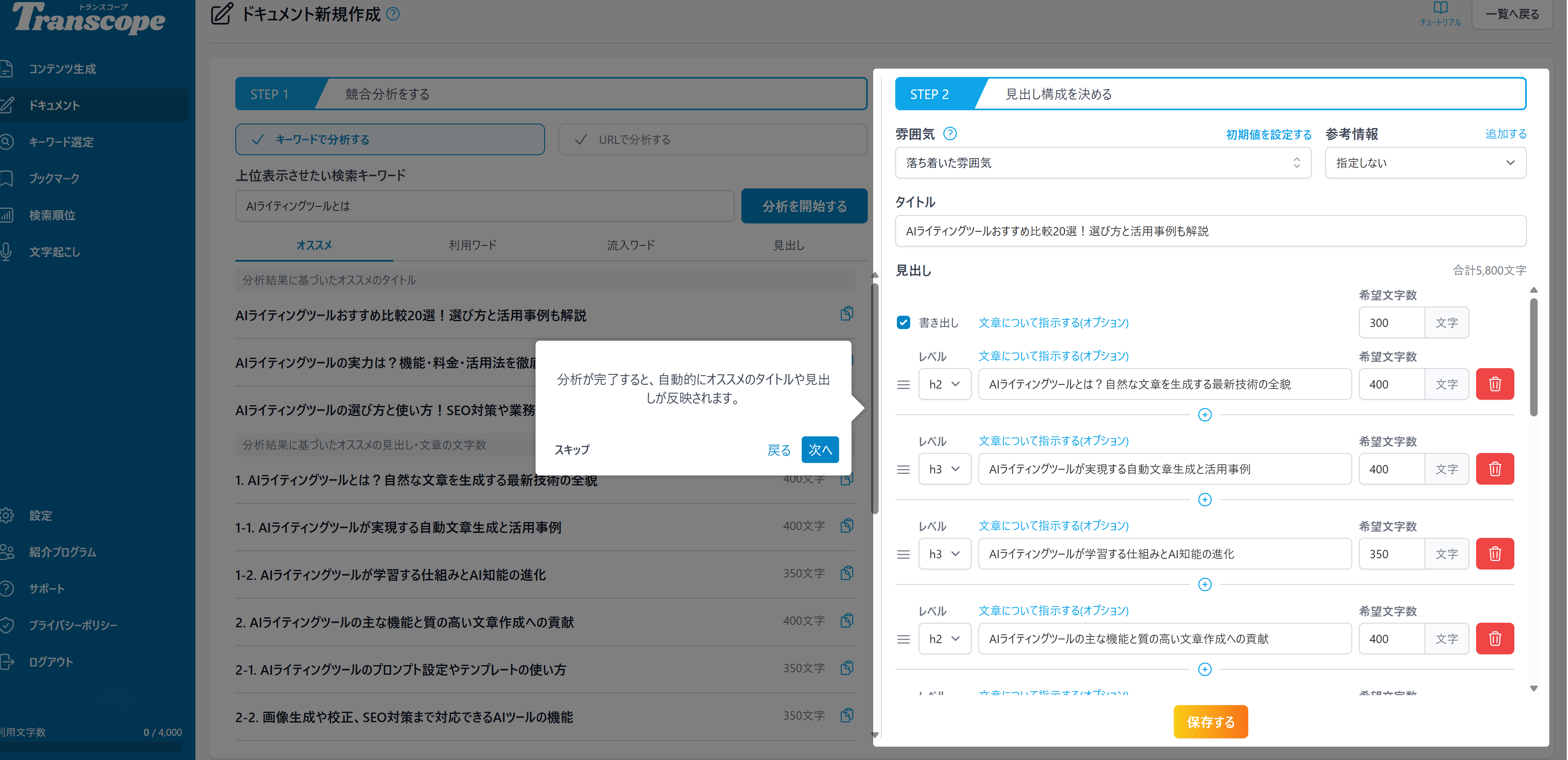The height and width of the screenshot is (760, 1568).
Task: Open the 雰囲気 atmosphere dropdown
Action: [1103, 163]
